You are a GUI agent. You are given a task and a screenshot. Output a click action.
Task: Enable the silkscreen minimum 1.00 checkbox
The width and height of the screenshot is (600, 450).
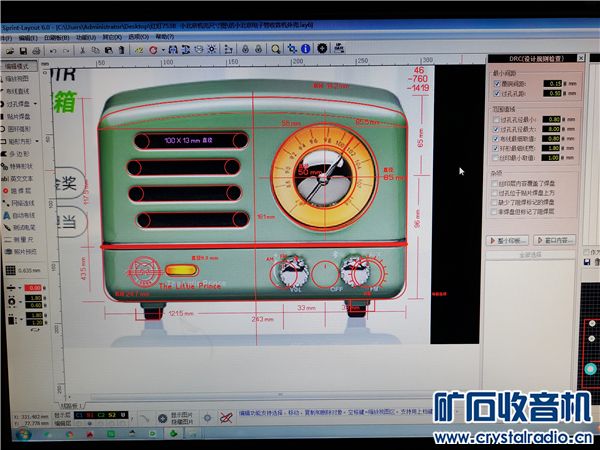tap(496, 158)
